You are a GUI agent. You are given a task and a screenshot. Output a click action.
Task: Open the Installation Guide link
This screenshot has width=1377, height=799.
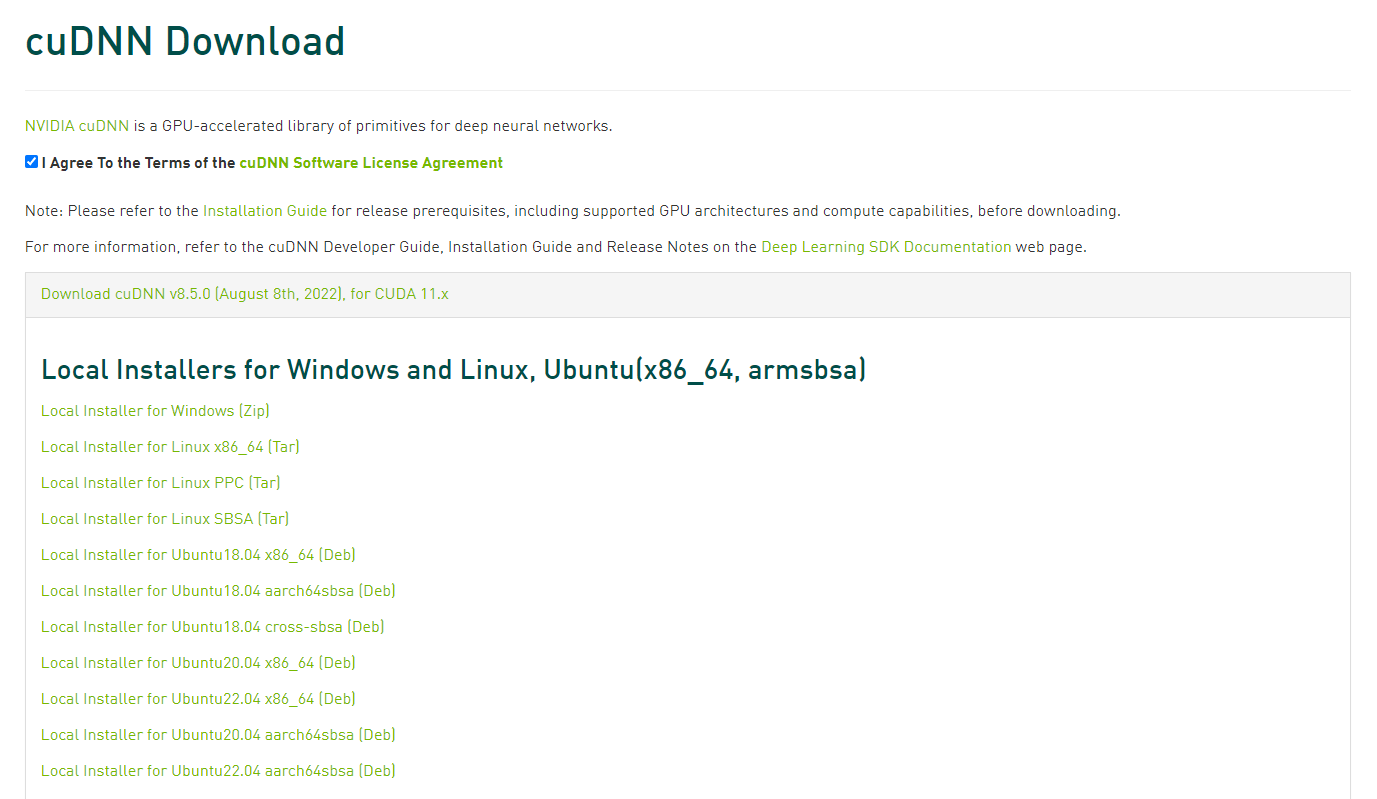click(265, 211)
